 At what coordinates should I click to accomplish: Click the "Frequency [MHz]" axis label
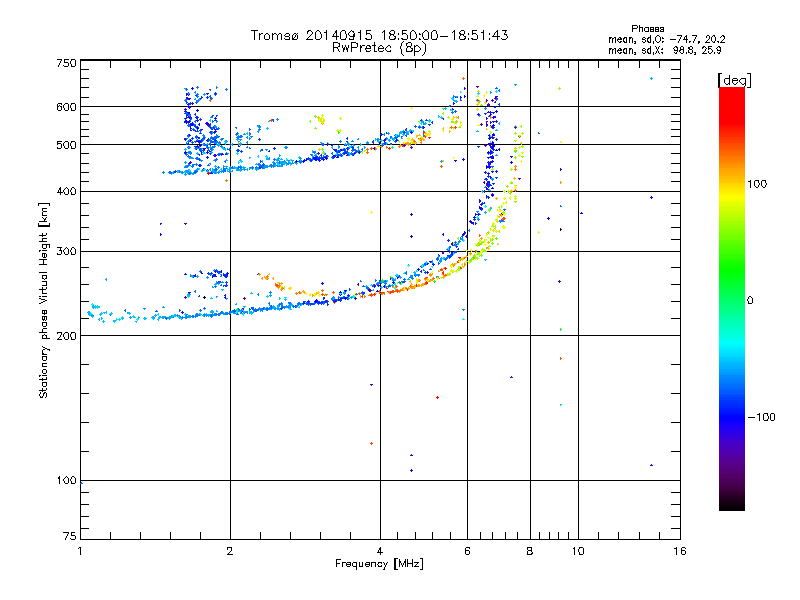(x=379, y=564)
